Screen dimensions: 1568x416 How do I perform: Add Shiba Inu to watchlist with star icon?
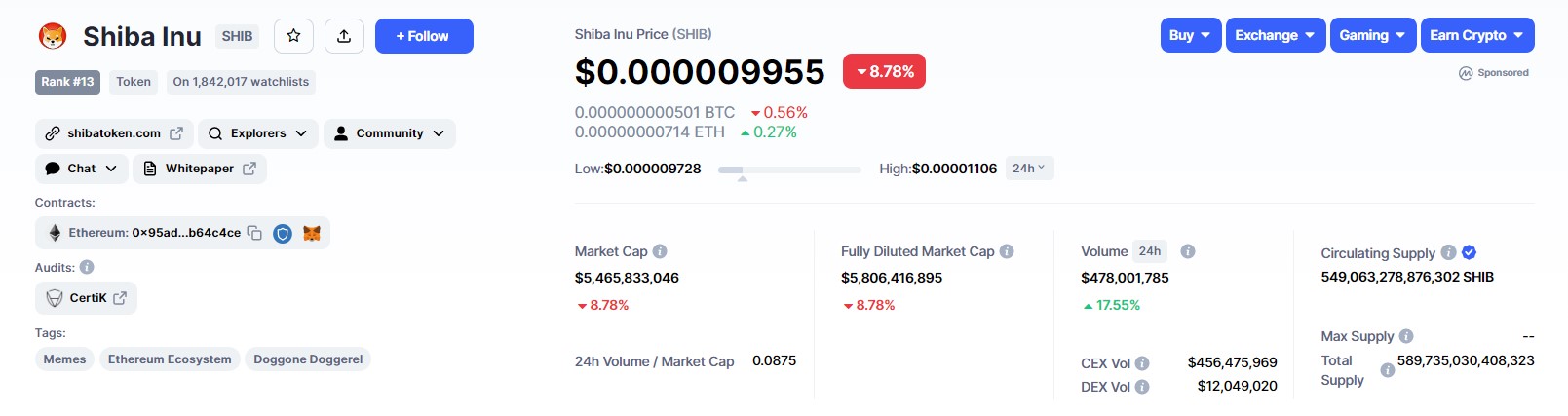pos(293,36)
